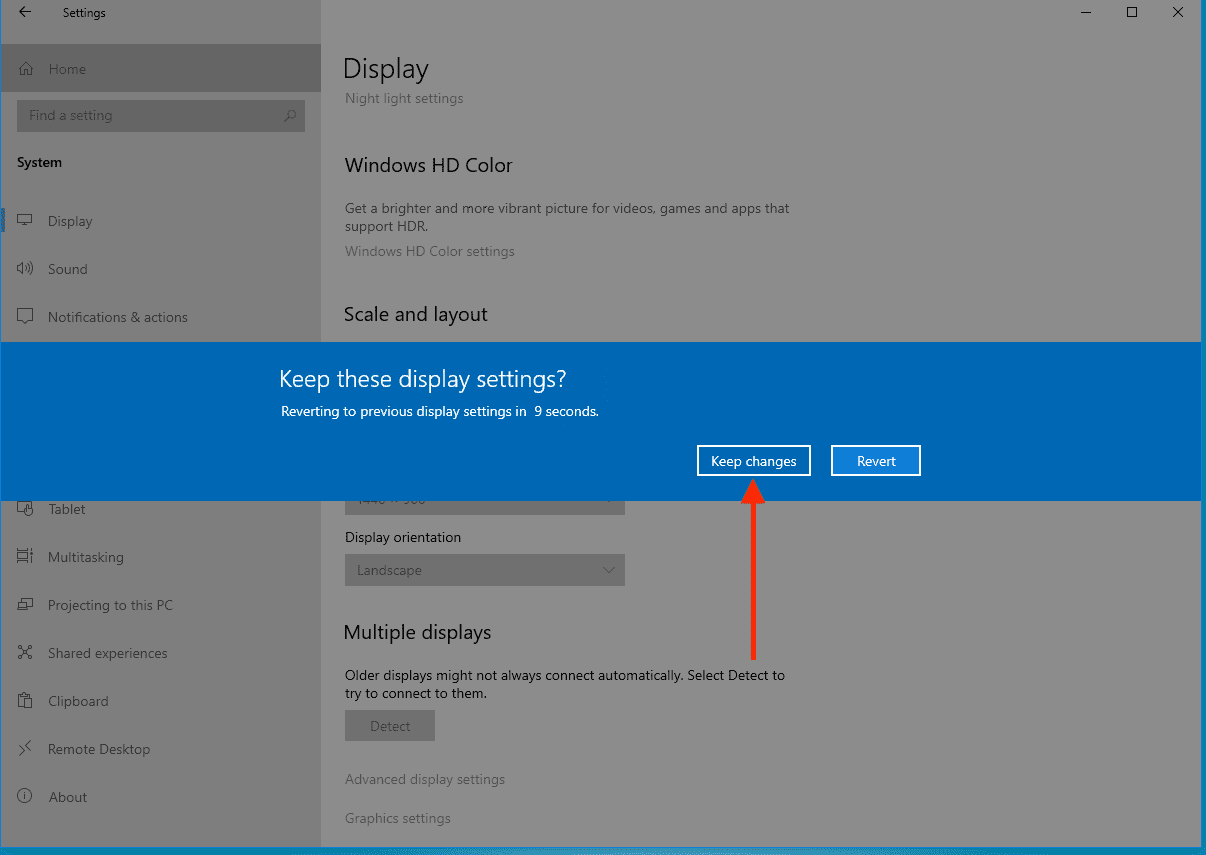1206x855 pixels.
Task: Select the Sound icon in the sidebar
Action: click(x=25, y=268)
